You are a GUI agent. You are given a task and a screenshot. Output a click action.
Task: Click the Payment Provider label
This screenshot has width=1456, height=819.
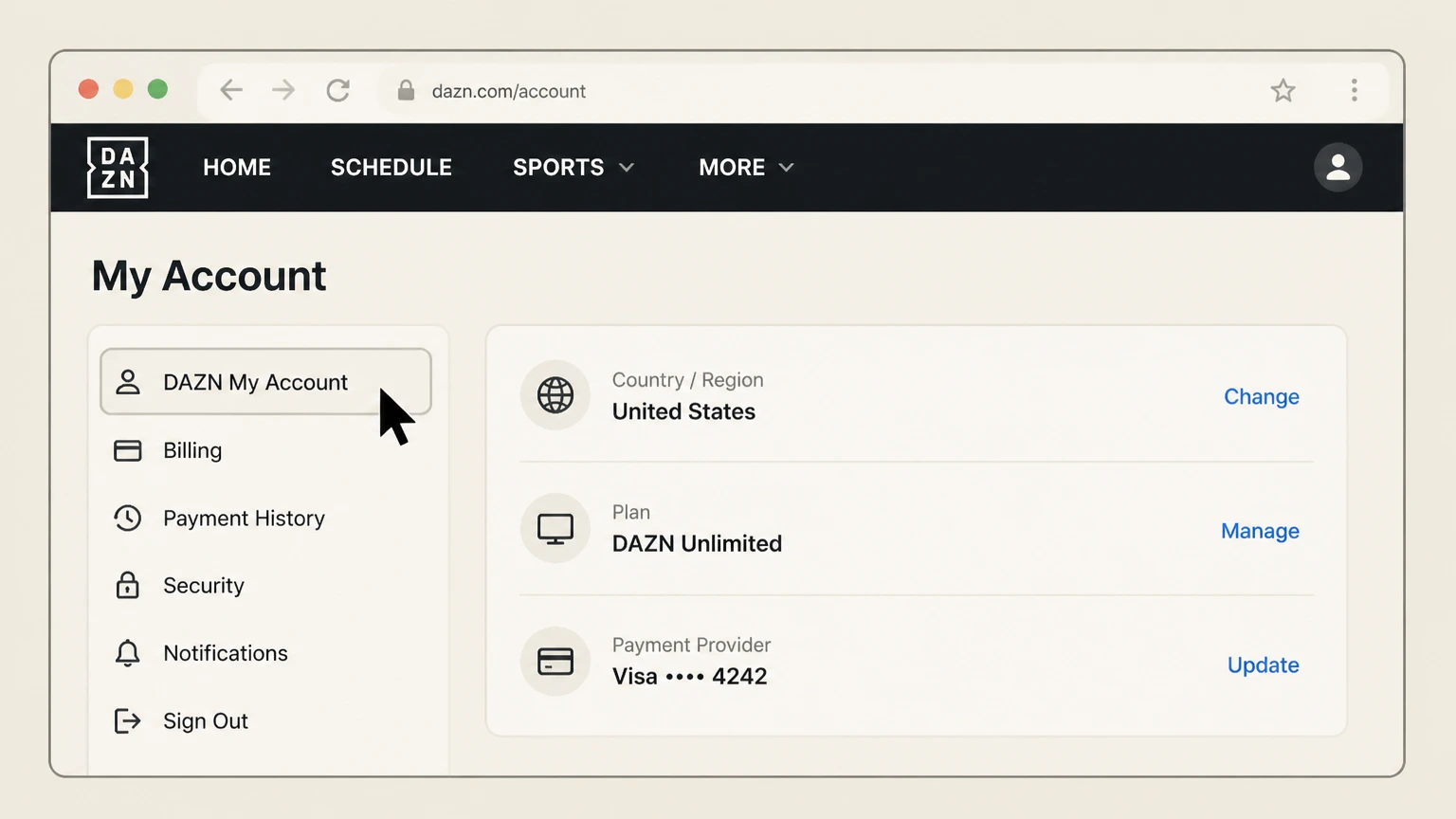point(691,645)
